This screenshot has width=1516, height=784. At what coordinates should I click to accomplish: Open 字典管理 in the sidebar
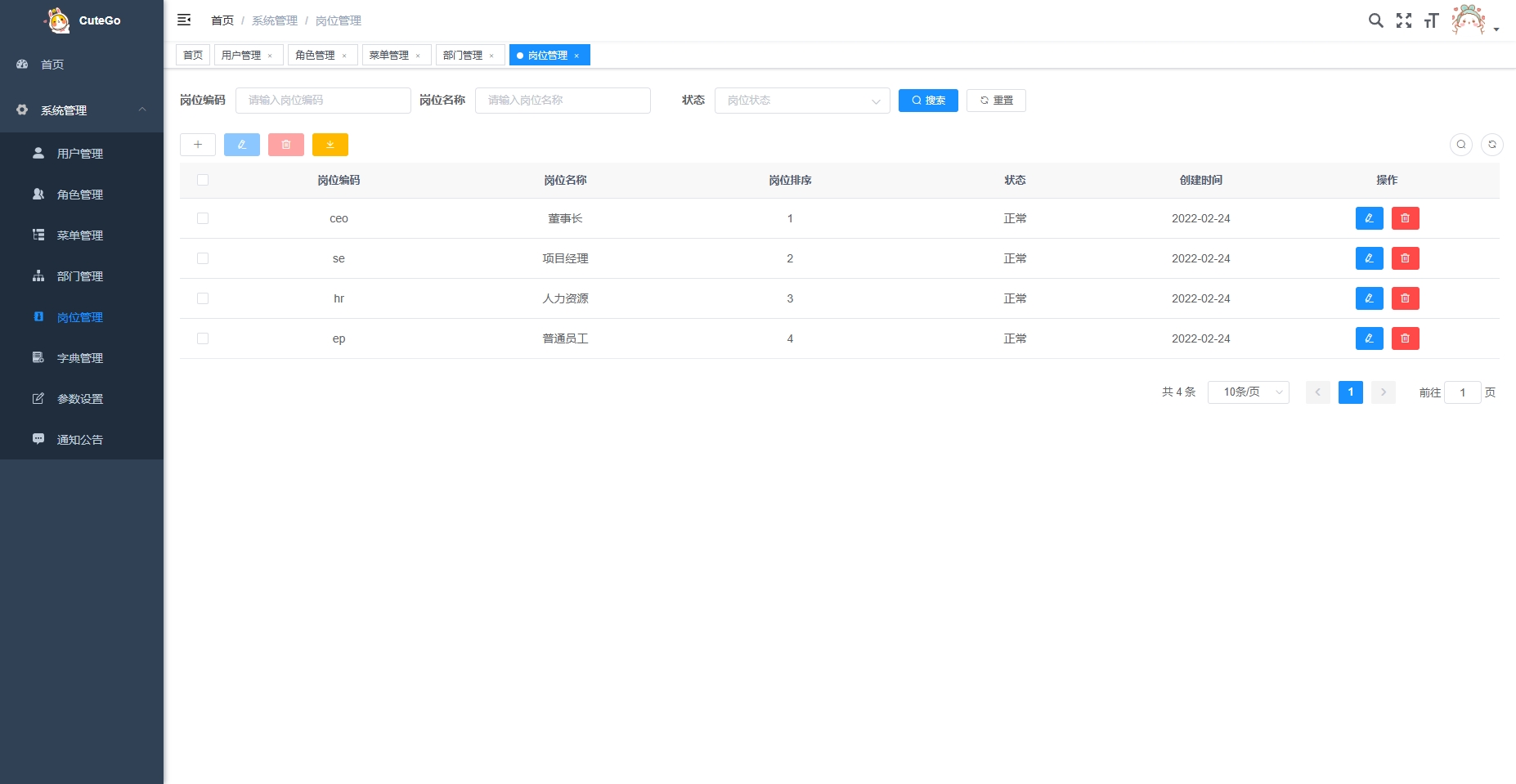tap(82, 358)
